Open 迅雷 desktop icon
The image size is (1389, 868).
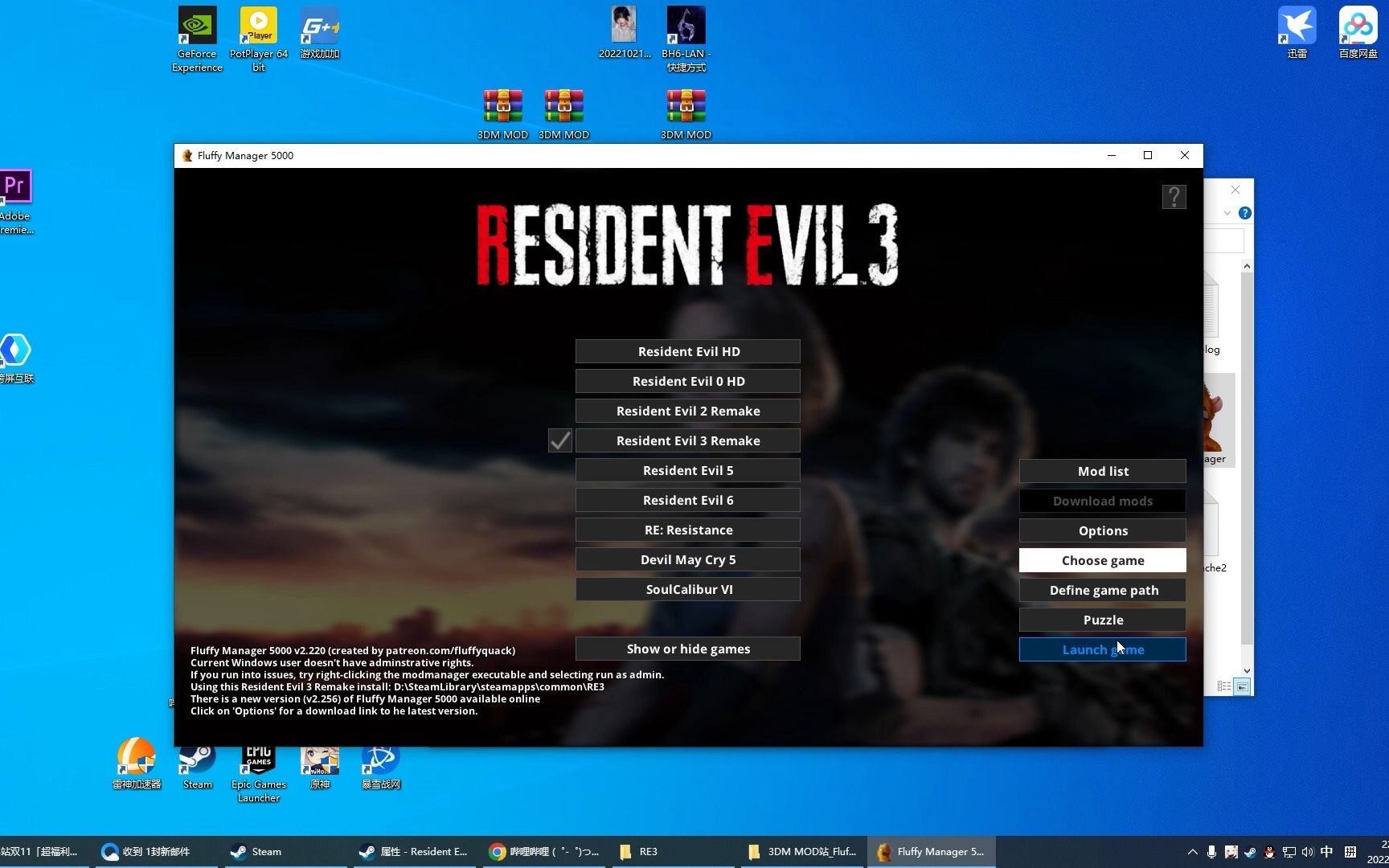(x=1297, y=32)
